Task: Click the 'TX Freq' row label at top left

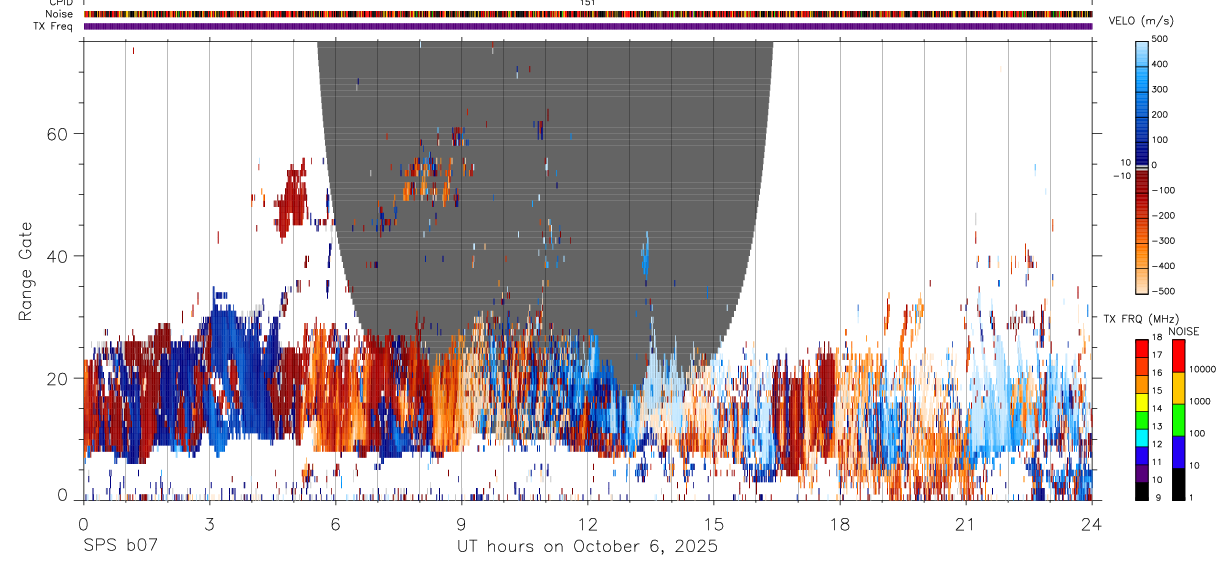Action: (53, 26)
